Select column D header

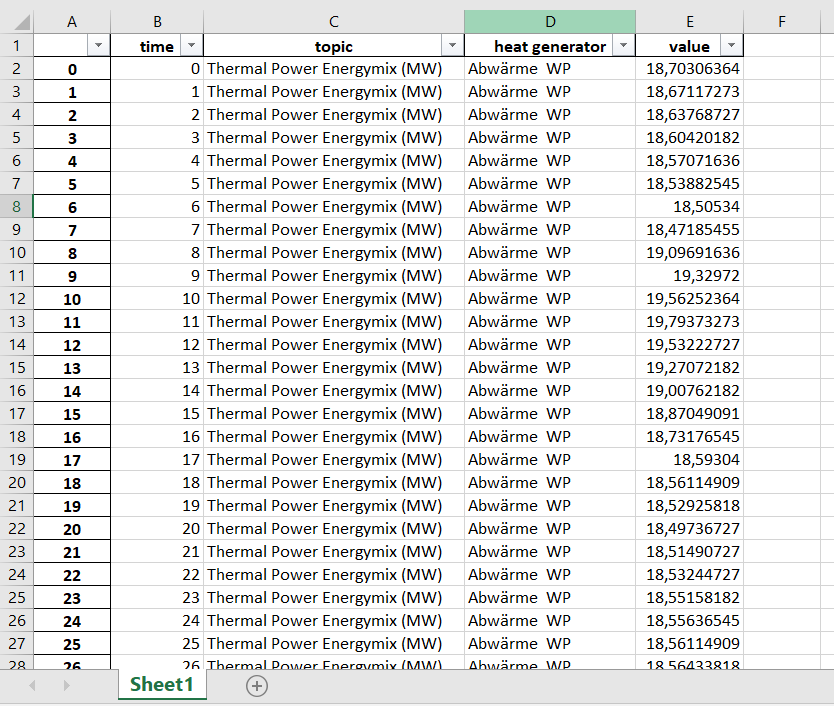550,22
